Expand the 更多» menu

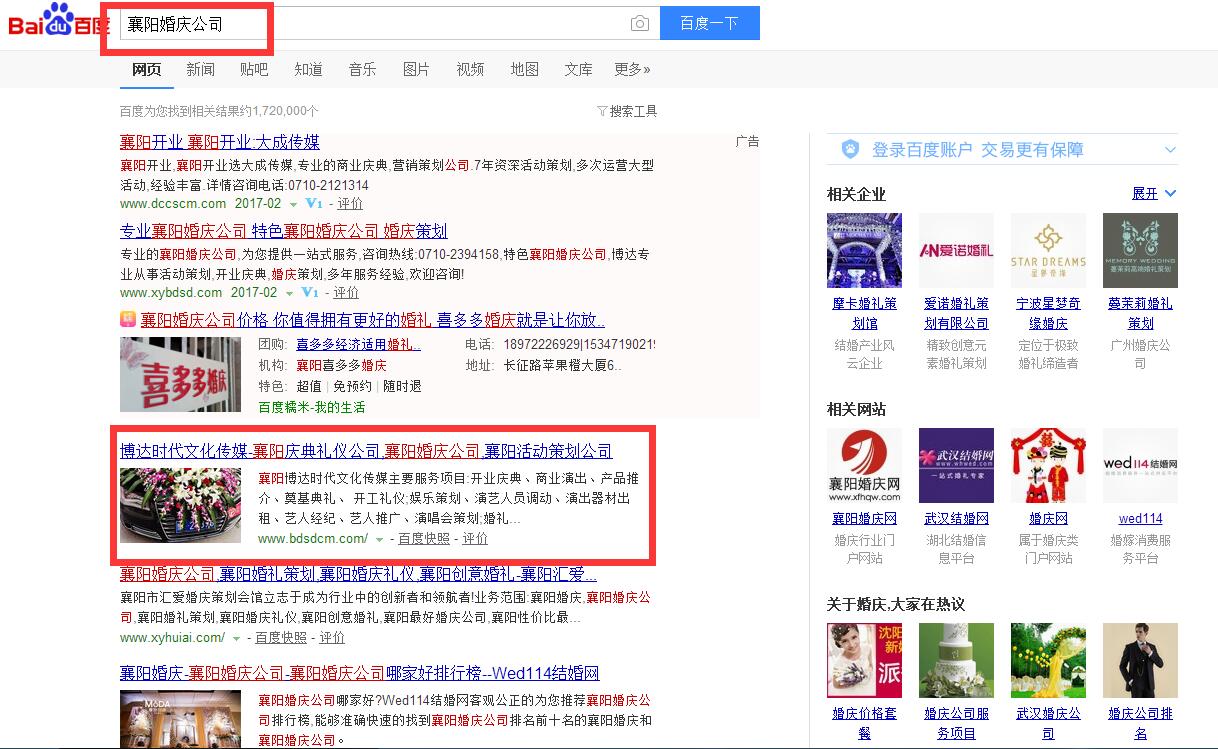[x=632, y=69]
